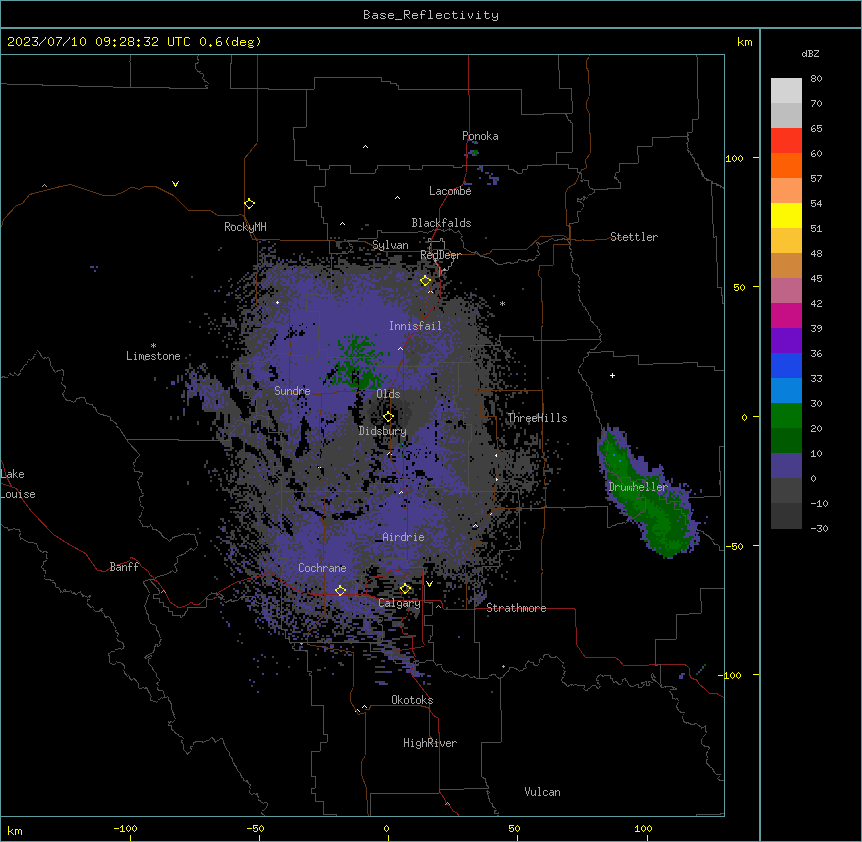Click the ThreeHills city label
Image resolution: width=862 pixels, height=842 pixels.
coord(537,418)
